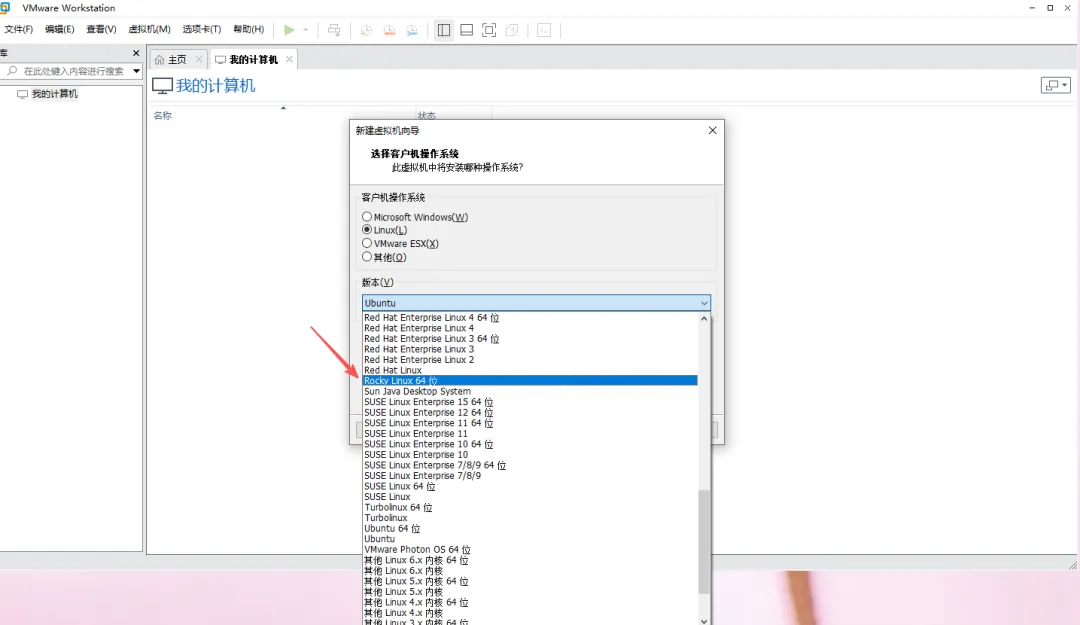
Task: Select the VMware ESX(X) radio button
Action: (x=367, y=243)
